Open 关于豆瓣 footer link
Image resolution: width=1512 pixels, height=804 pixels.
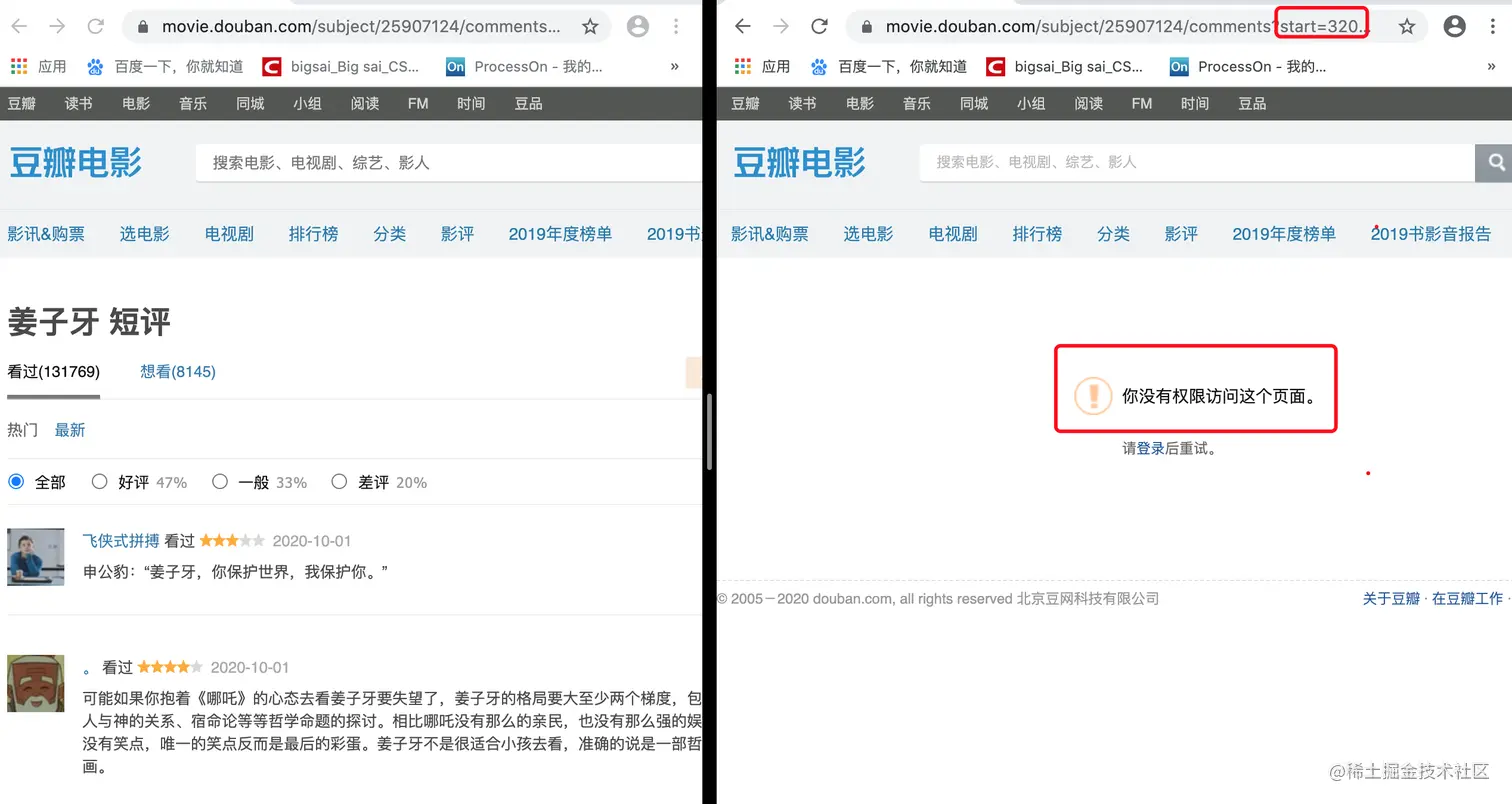click(x=1391, y=599)
